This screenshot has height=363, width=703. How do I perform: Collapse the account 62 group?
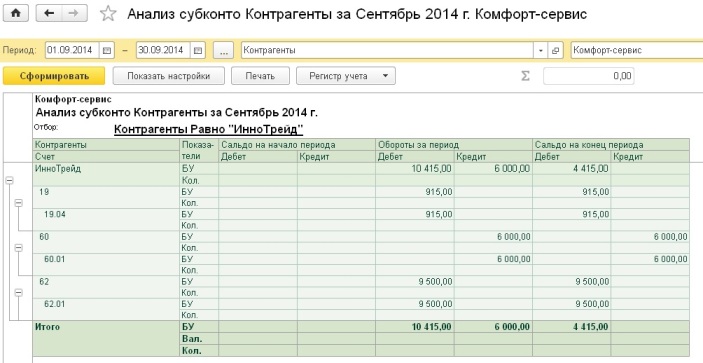18,292
